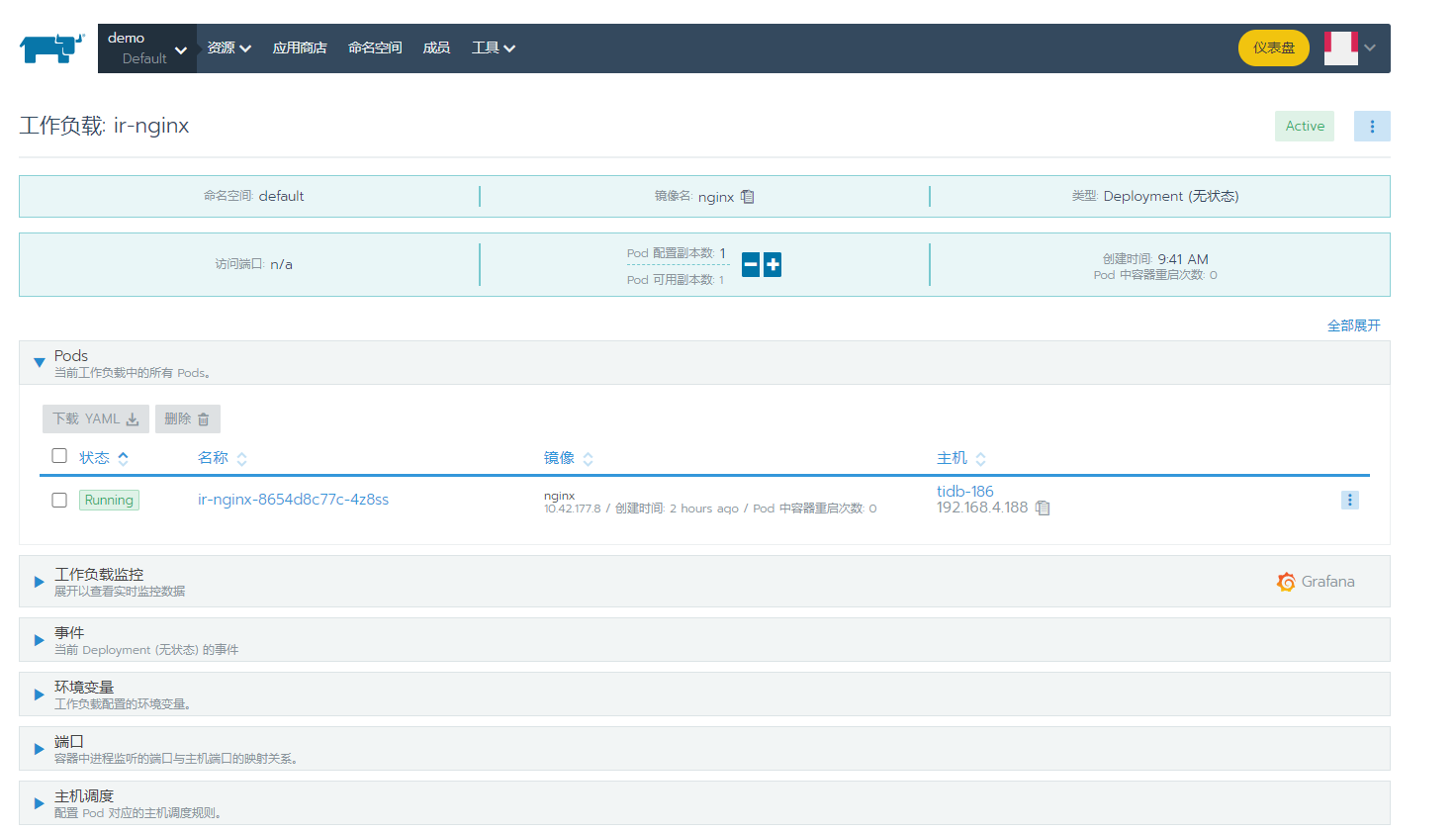Open the 资源 menu

tap(229, 47)
